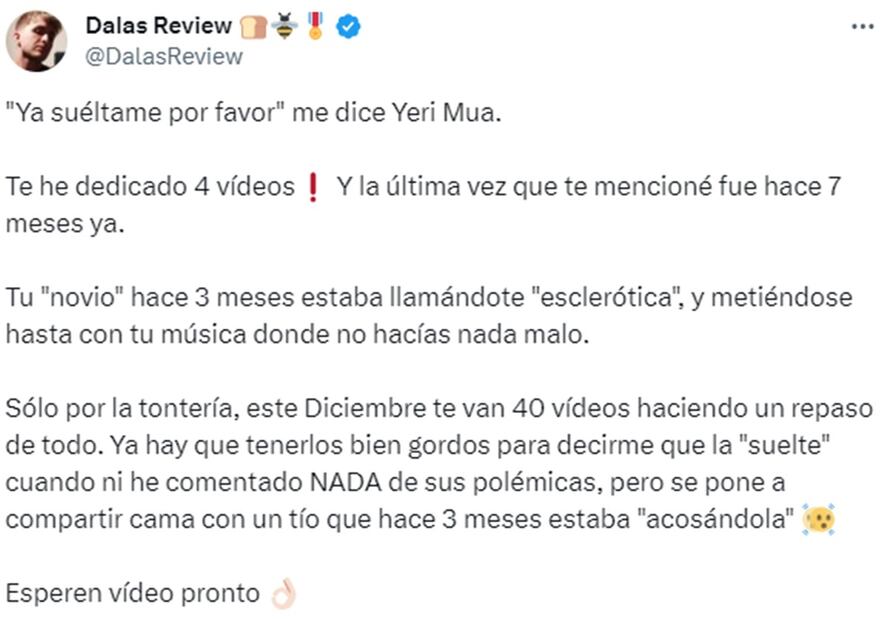Open the Dalas Review display name
Image resolution: width=889 pixels, height=620 pixels.
(x=159, y=26)
